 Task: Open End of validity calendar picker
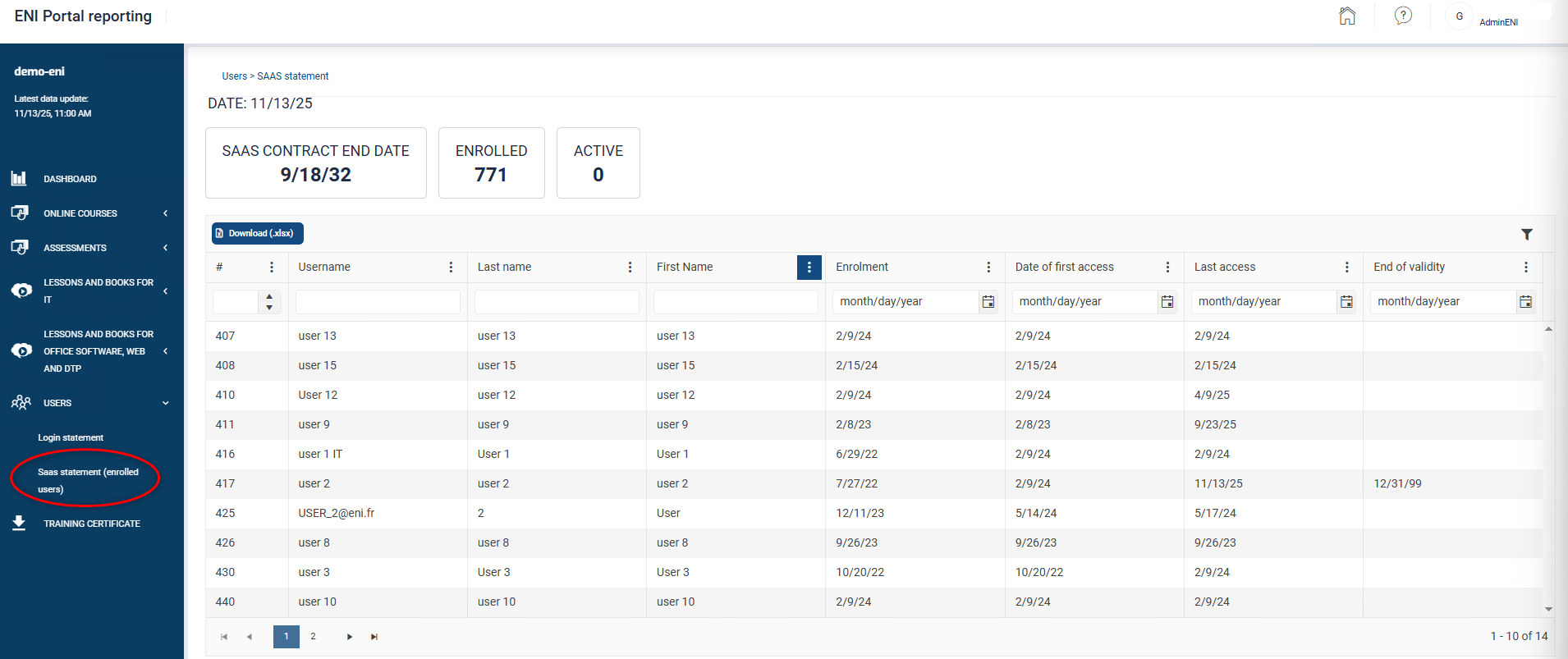pos(1525,302)
